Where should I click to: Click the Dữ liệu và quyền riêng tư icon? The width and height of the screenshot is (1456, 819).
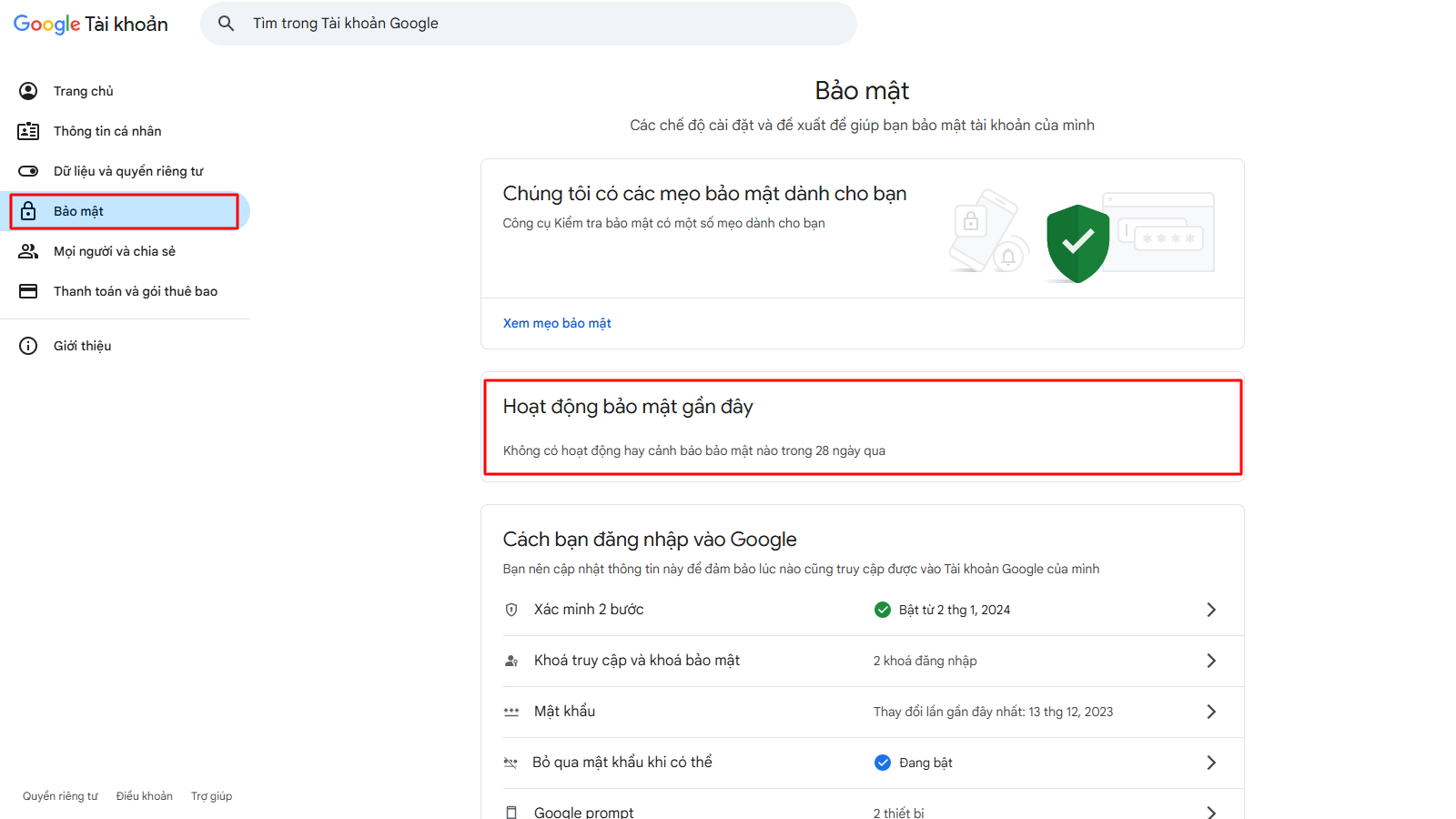coord(28,170)
